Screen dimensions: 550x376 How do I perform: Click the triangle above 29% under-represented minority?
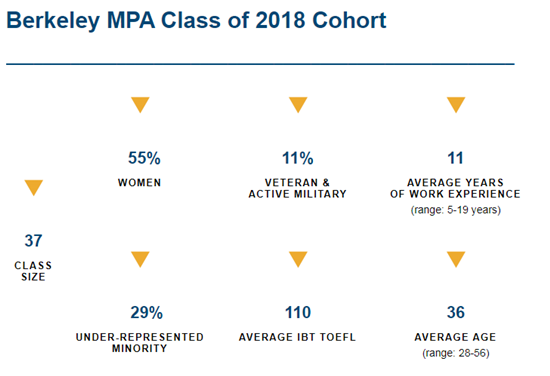tap(140, 259)
